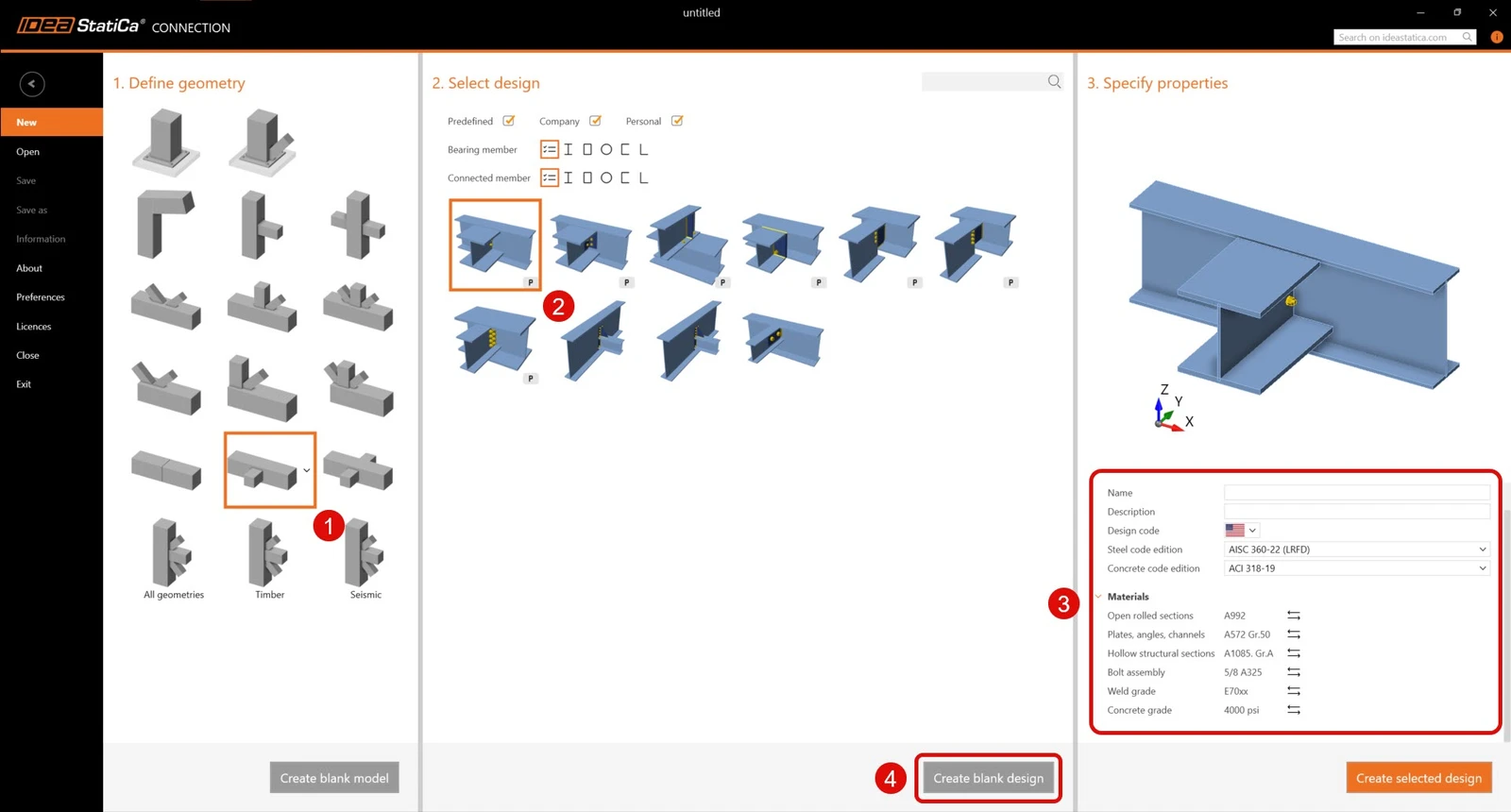Click Create blank model button
The width and height of the screenshot is (1511, 812).
point(334,778)
